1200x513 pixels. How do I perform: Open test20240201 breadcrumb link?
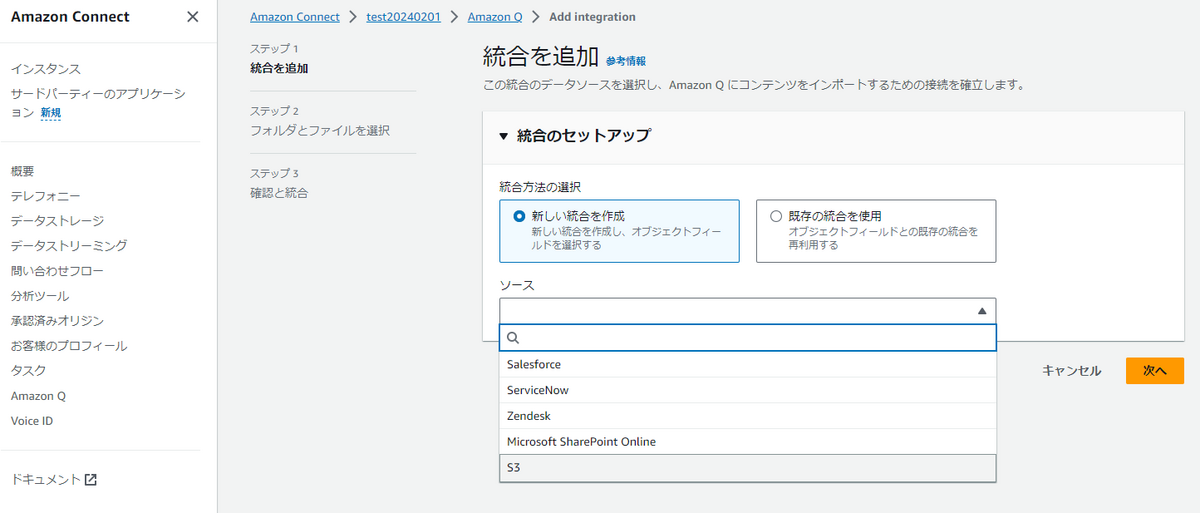point(404,17)
